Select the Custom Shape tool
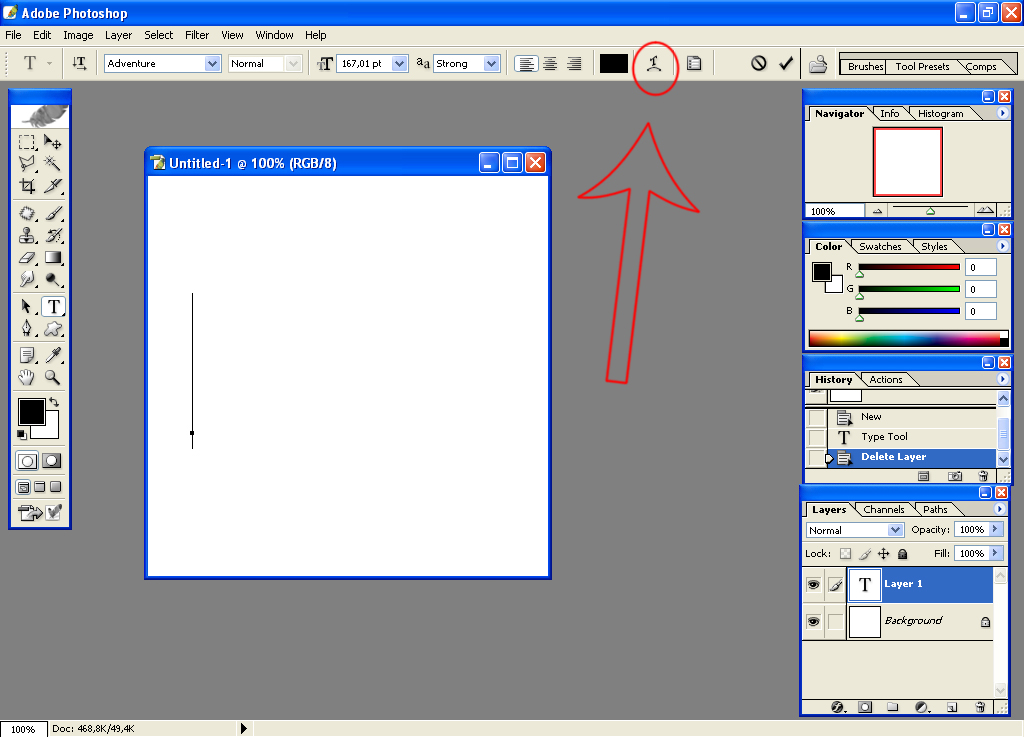Viewport: 1024px width, 737px height. coord(53,328)
